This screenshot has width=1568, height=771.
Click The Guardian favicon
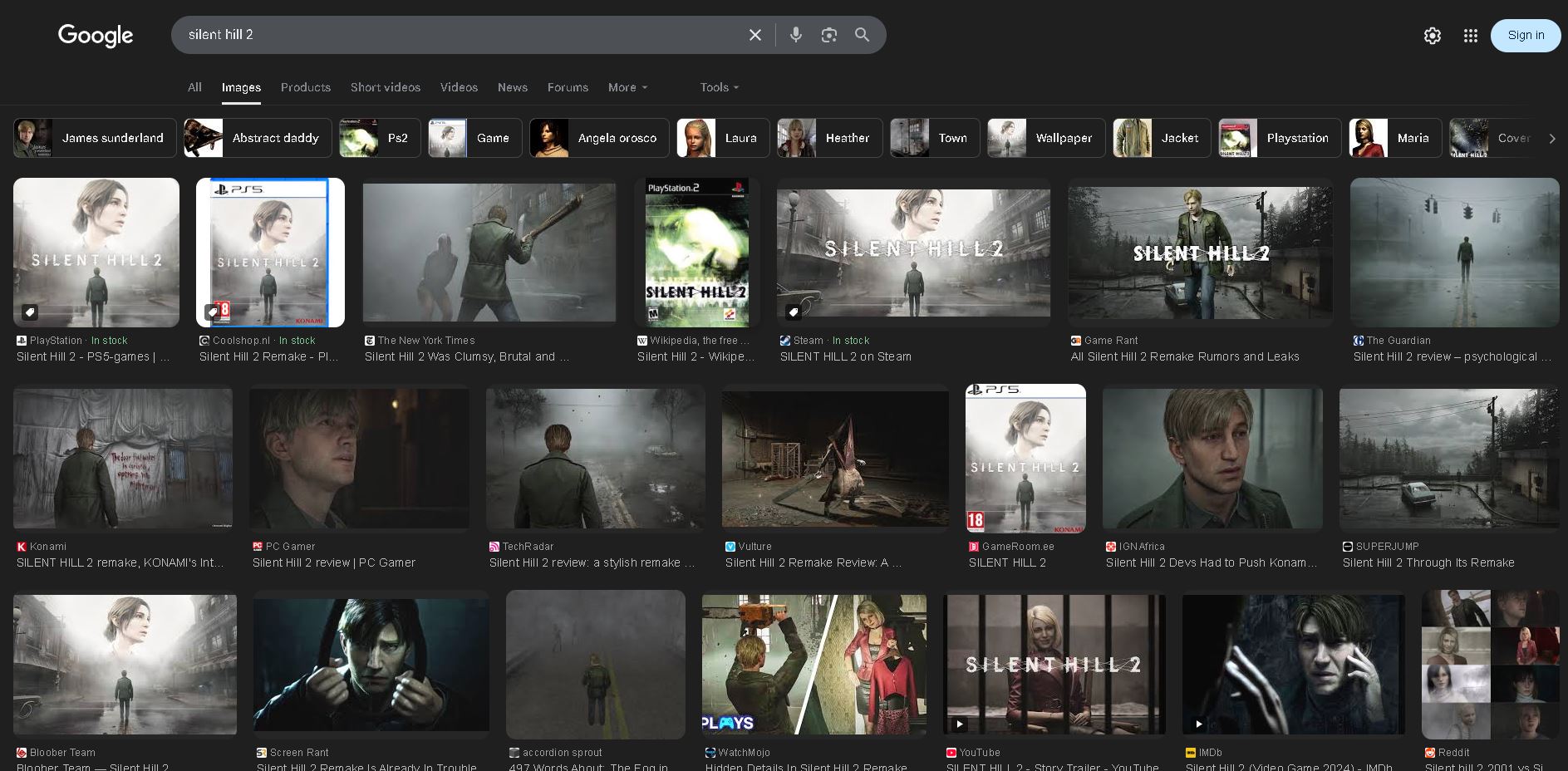[x=1359, y=341]
